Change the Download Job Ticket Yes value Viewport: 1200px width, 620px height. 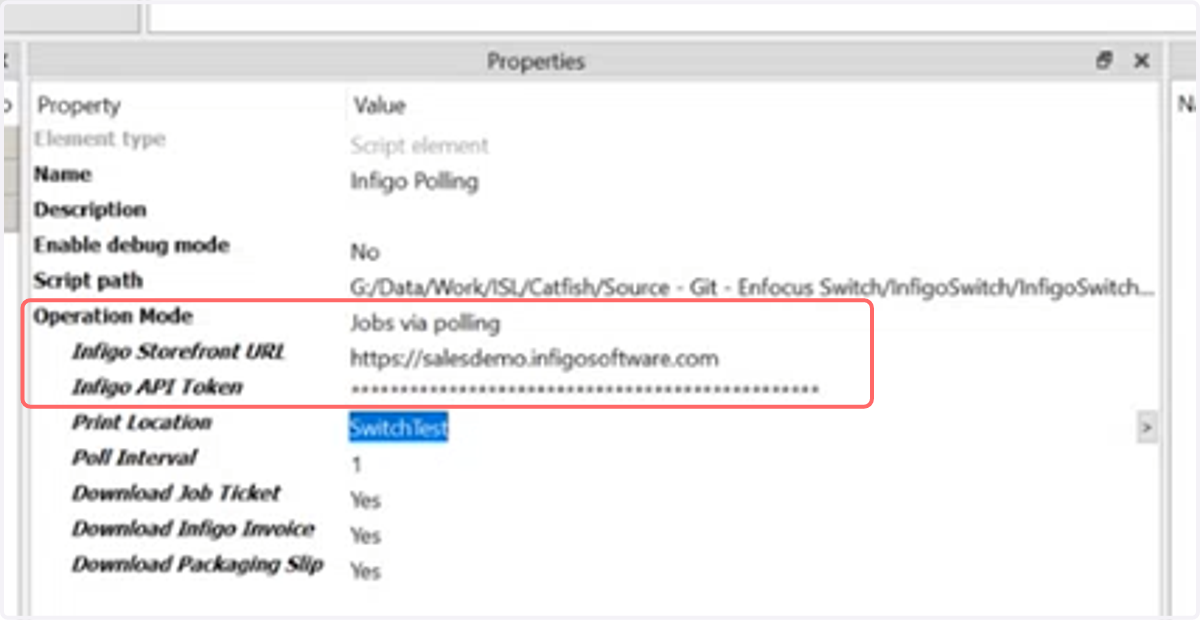[x=365, y=500]
